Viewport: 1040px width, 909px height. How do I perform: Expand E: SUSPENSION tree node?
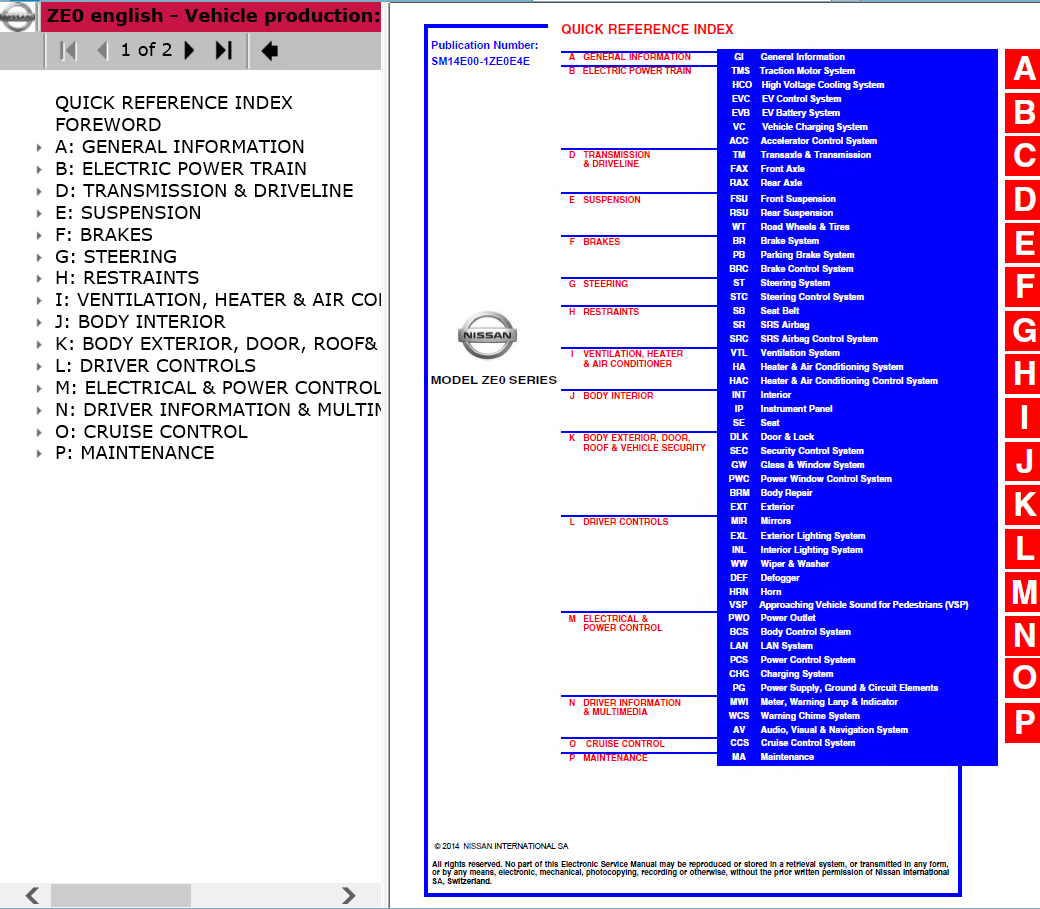tap(39, 213)
